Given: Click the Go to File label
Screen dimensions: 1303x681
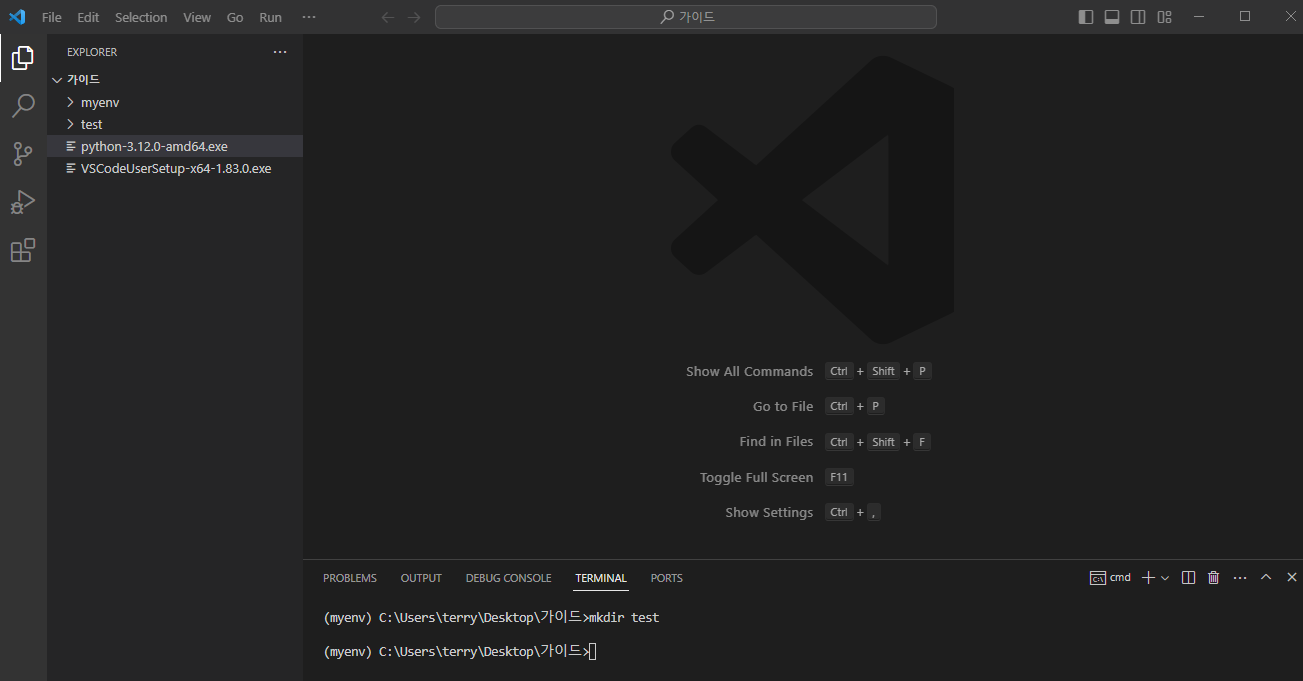Looking at the screenshot, I should [x=783, y=406].
